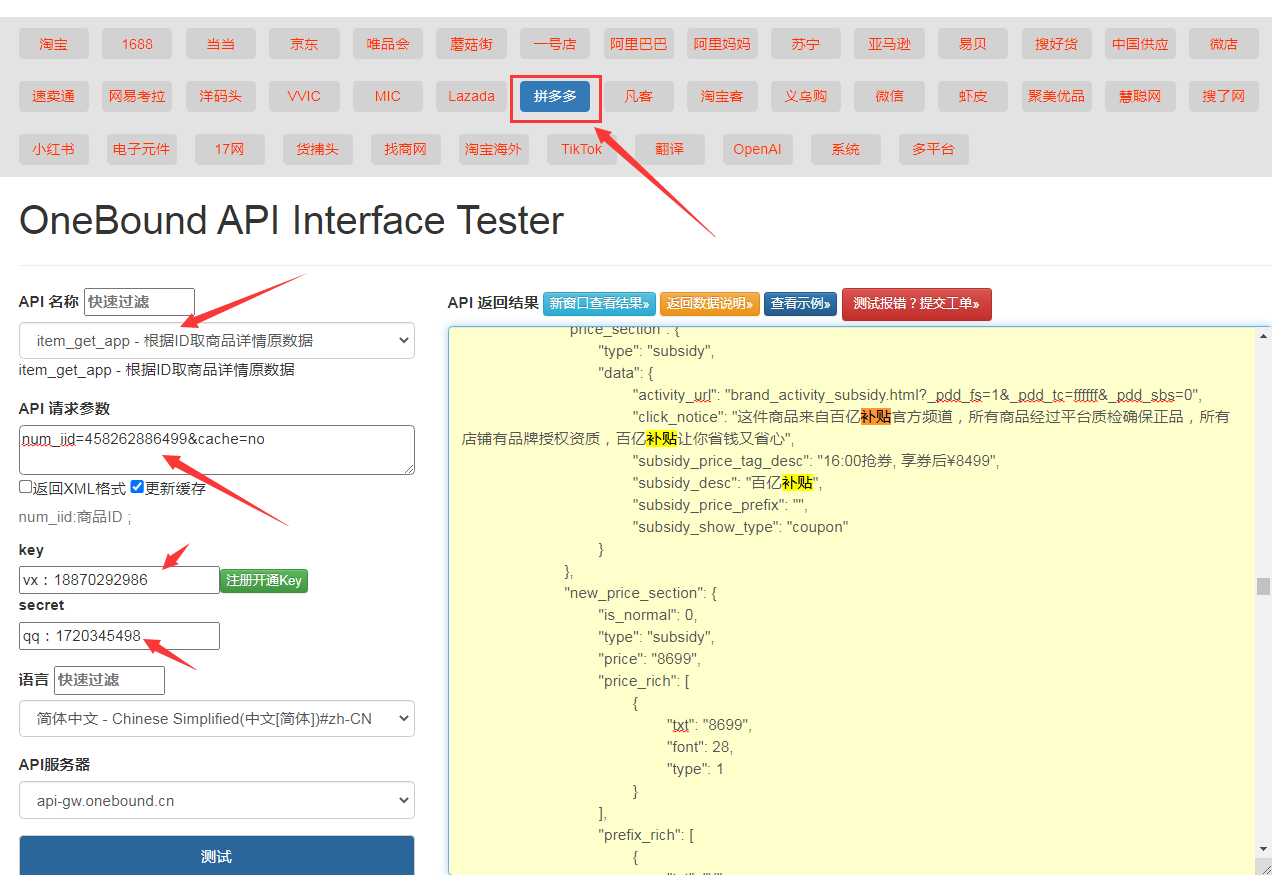The width and height of the screenshot is (1272, 875).
Task: Choose the 唯品会 platform tab
Action: pos(388,44)
